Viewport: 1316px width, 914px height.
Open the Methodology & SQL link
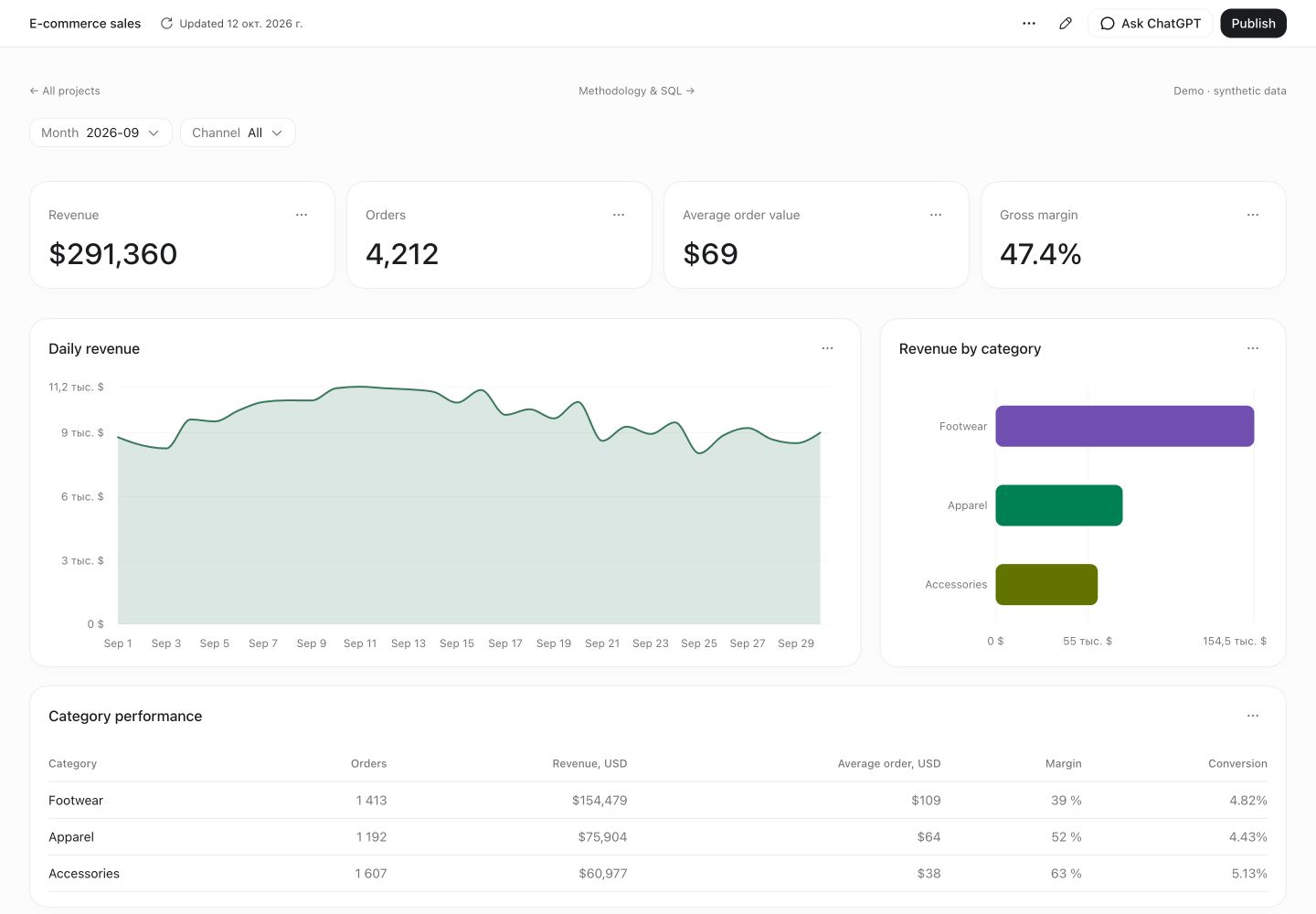pyautogui.click(x=637, y=90)
